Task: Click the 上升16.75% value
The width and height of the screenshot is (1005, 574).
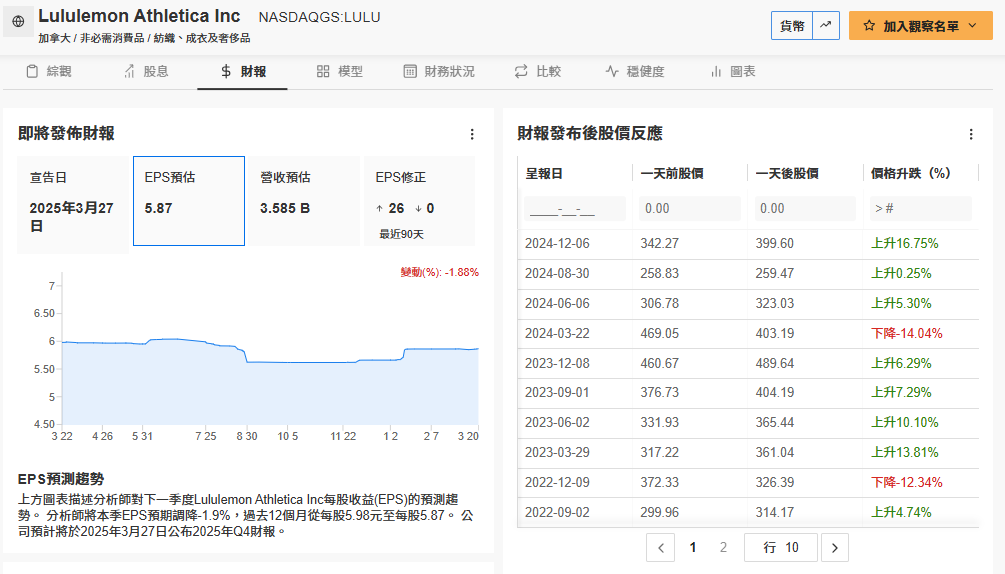Action: [904, 243]
